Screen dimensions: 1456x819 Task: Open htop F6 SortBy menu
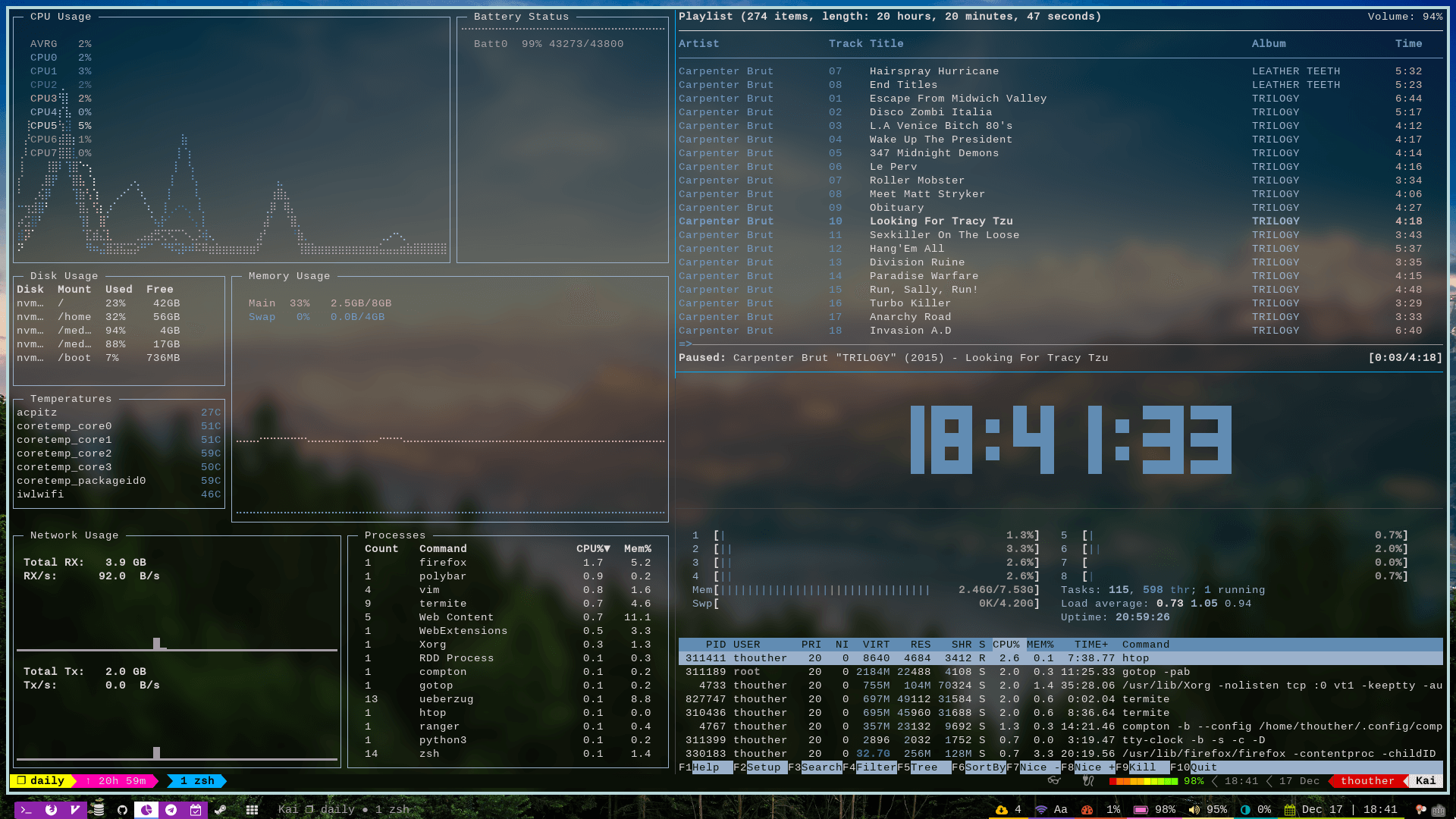pos(978,767)
